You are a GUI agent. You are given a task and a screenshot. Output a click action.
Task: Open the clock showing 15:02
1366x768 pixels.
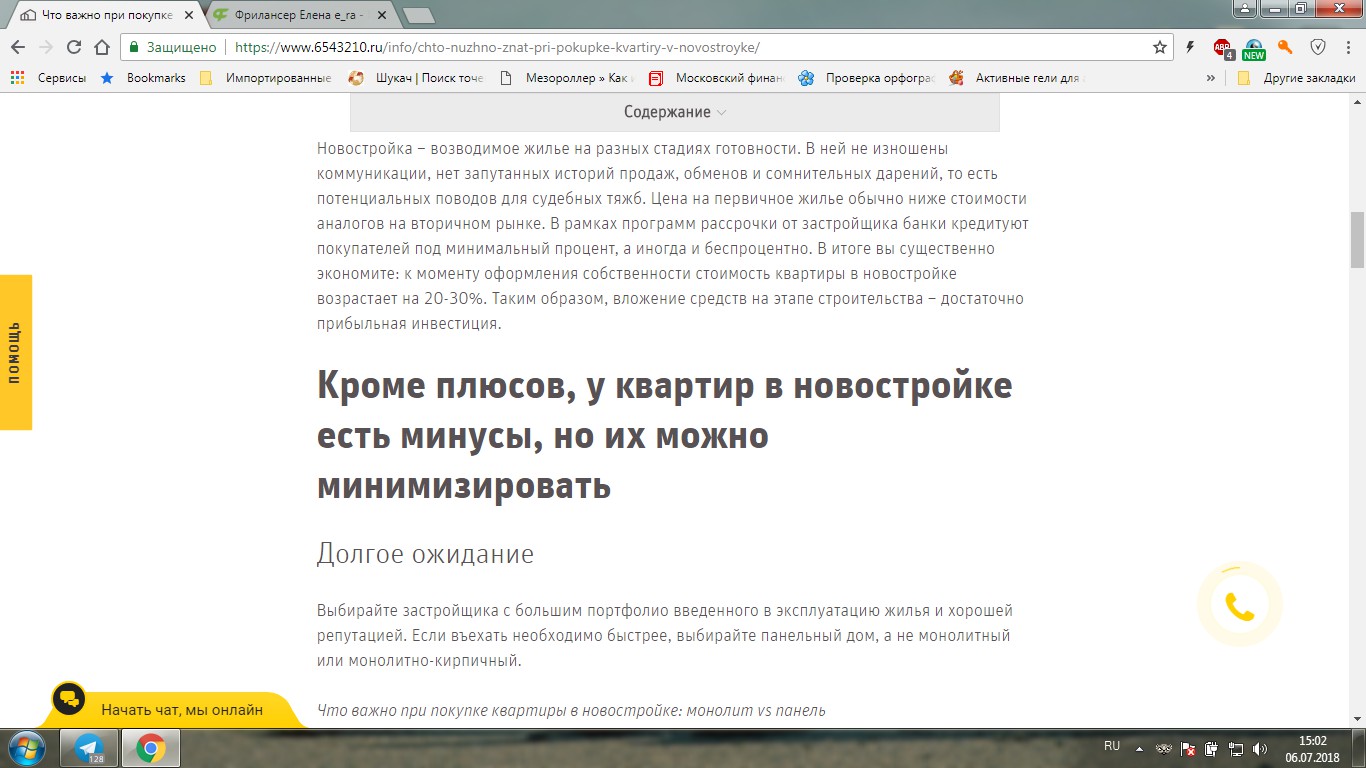click(x=1312, y=749)
